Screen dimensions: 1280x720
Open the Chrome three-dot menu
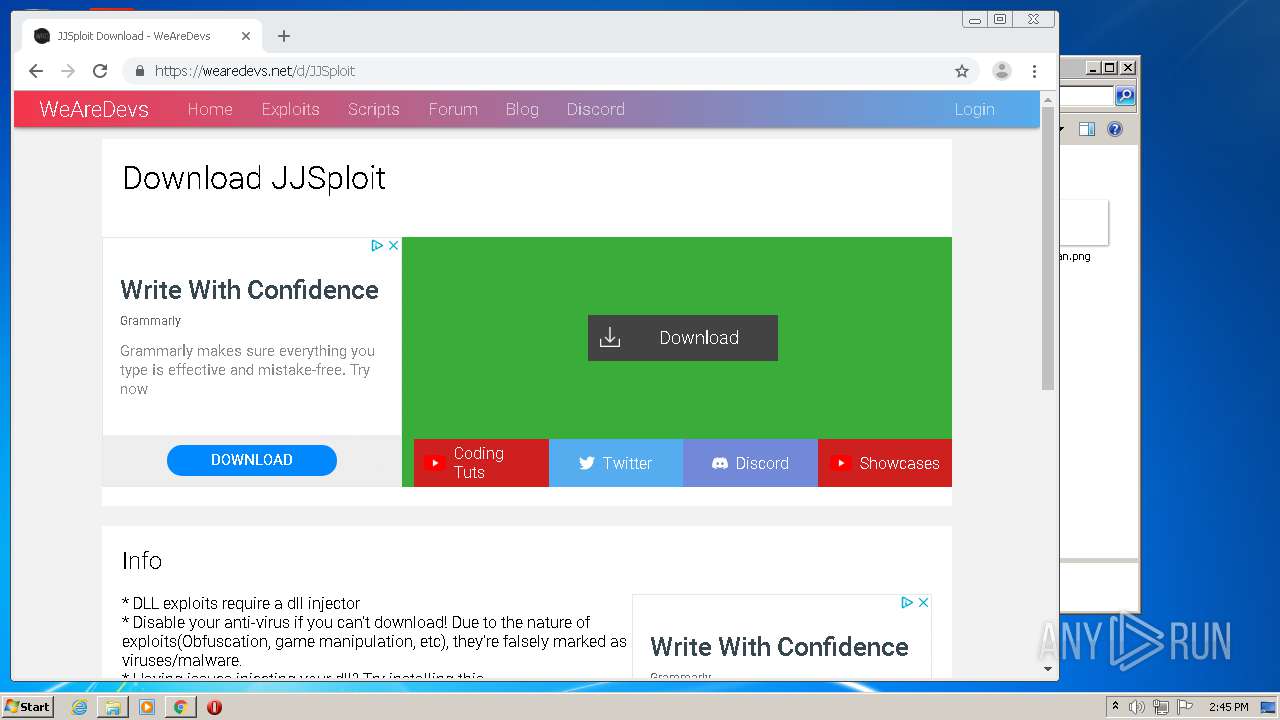(x=1034, y=71)
